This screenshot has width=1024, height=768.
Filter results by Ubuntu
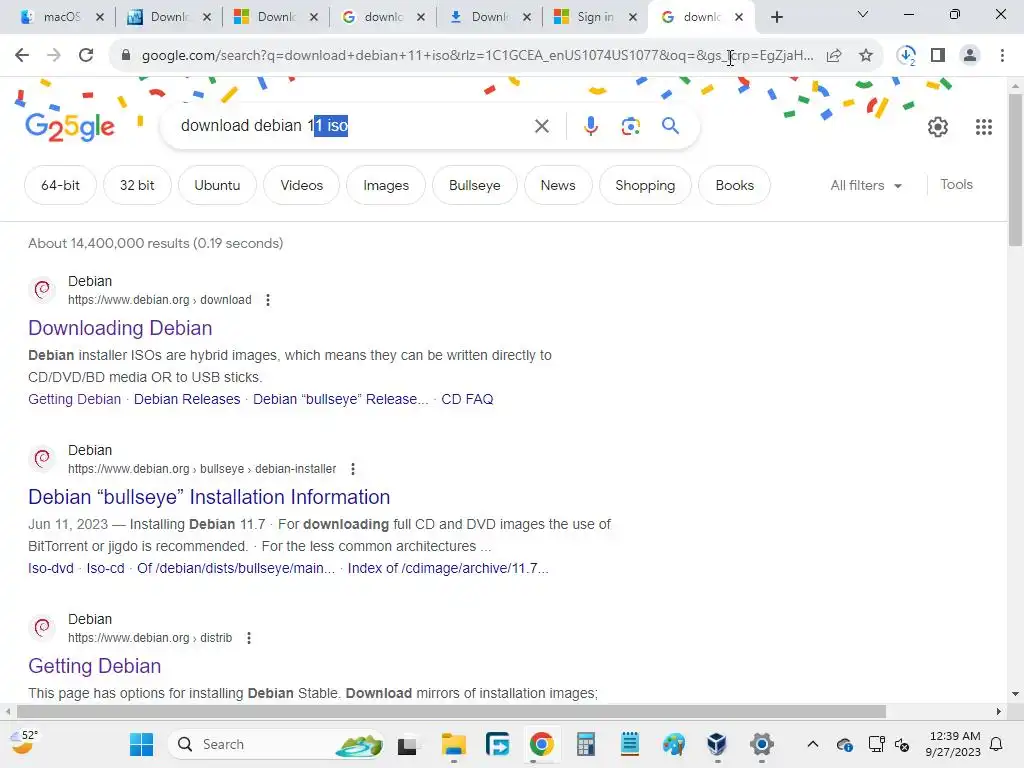217,185
